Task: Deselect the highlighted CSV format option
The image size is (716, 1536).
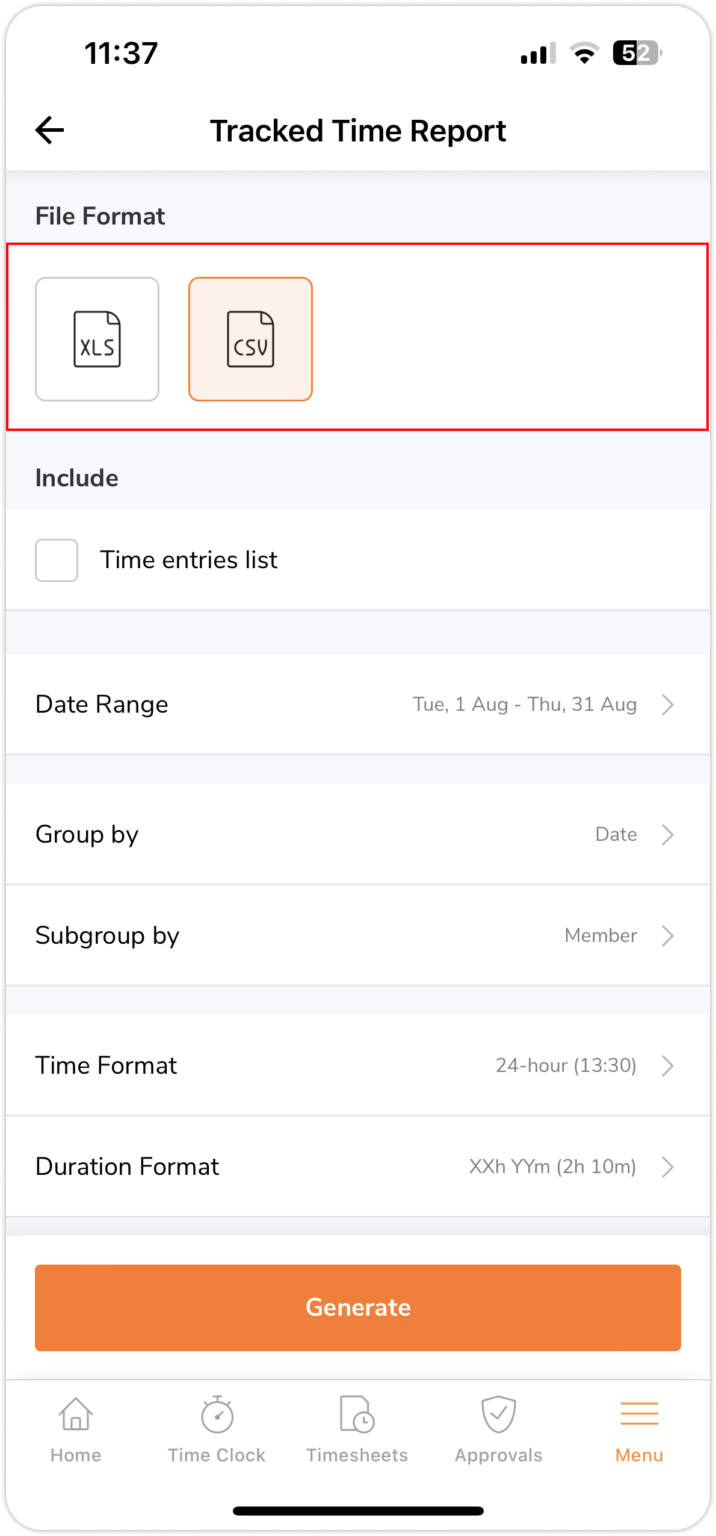Action: click(250, 339)
